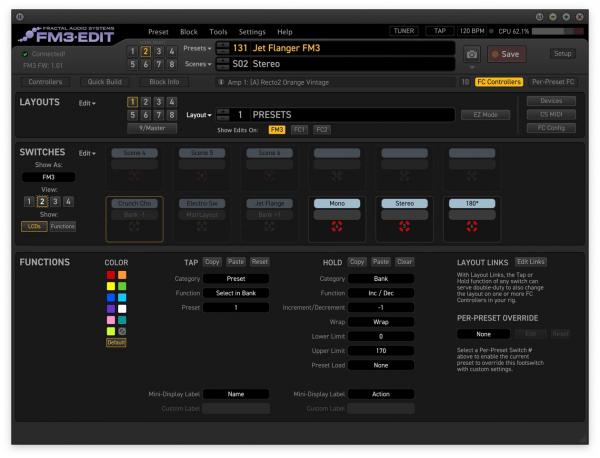Viewport: 600px width, 458px height.
Task: Expand the Switches Edit menu
Action: pyautogui.click(x=87, y=153)
